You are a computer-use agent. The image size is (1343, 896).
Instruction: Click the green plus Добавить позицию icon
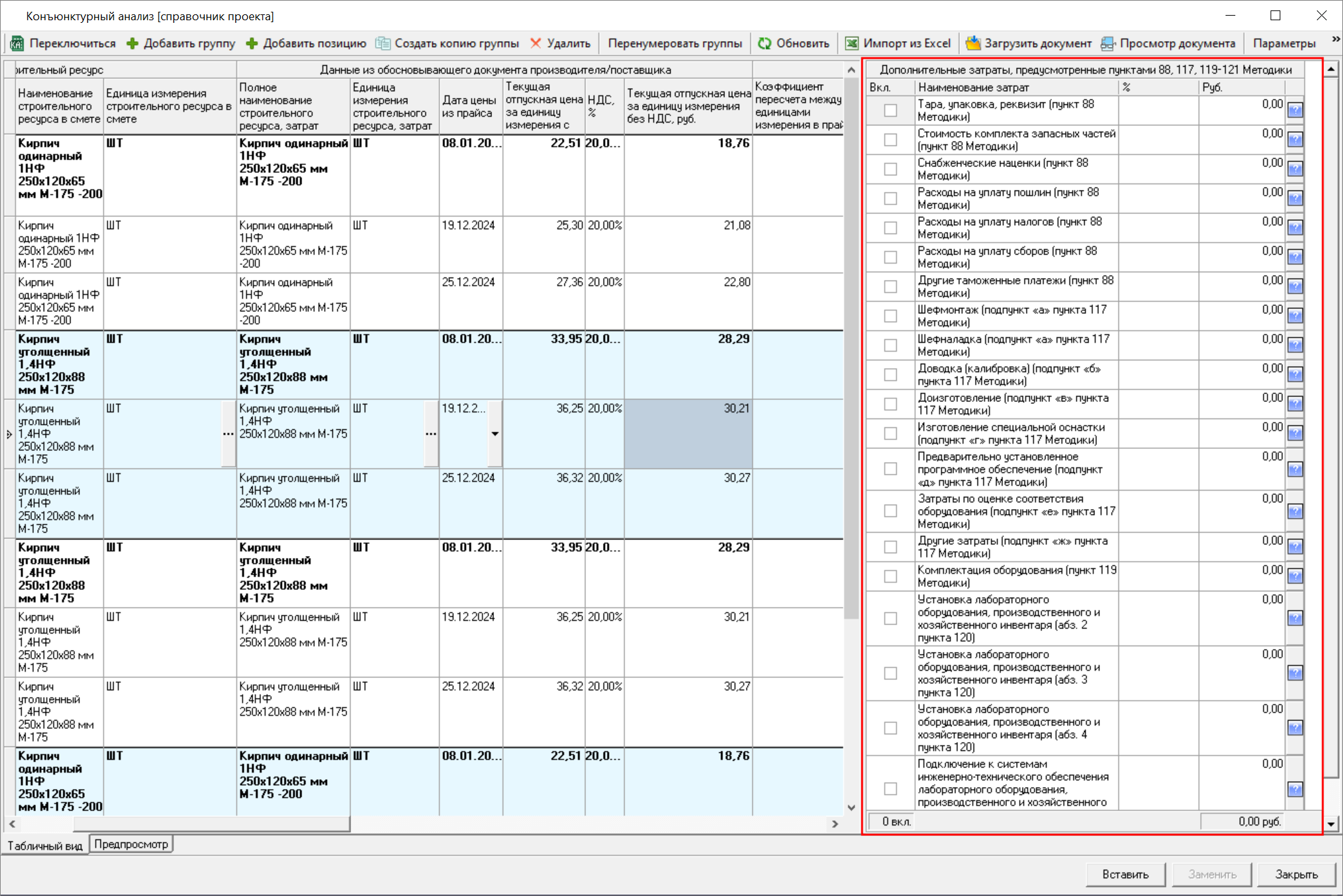point(252,44)
